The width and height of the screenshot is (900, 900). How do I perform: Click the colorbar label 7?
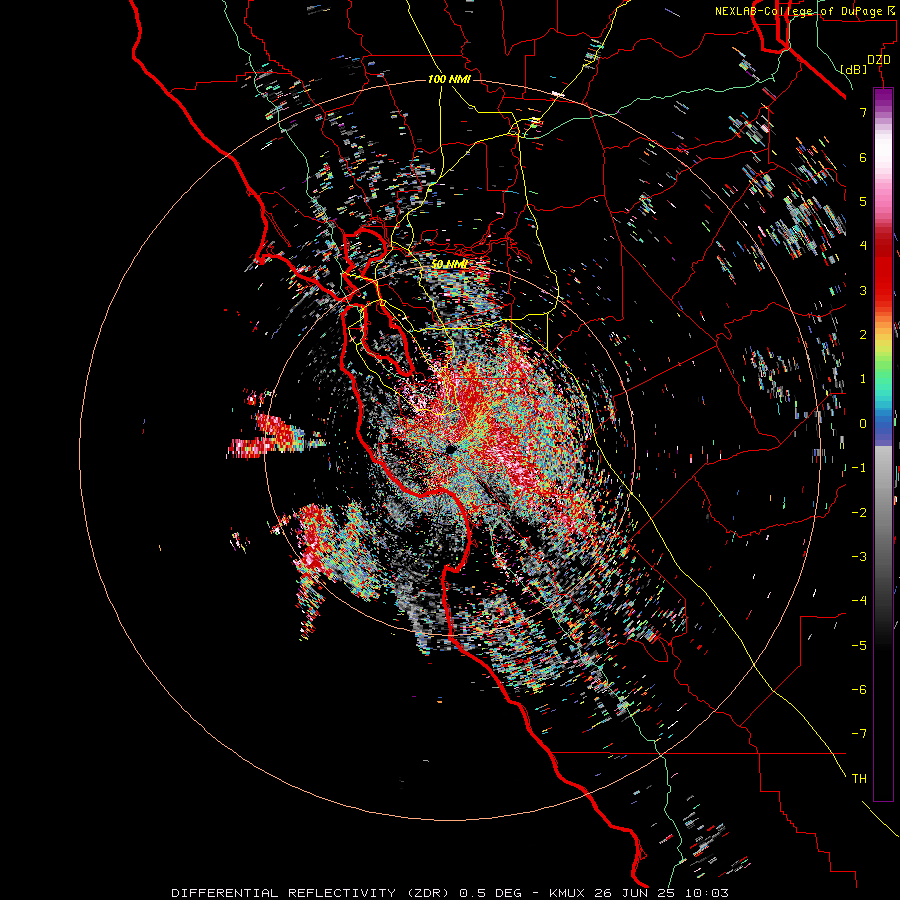[x=863, y=112]
